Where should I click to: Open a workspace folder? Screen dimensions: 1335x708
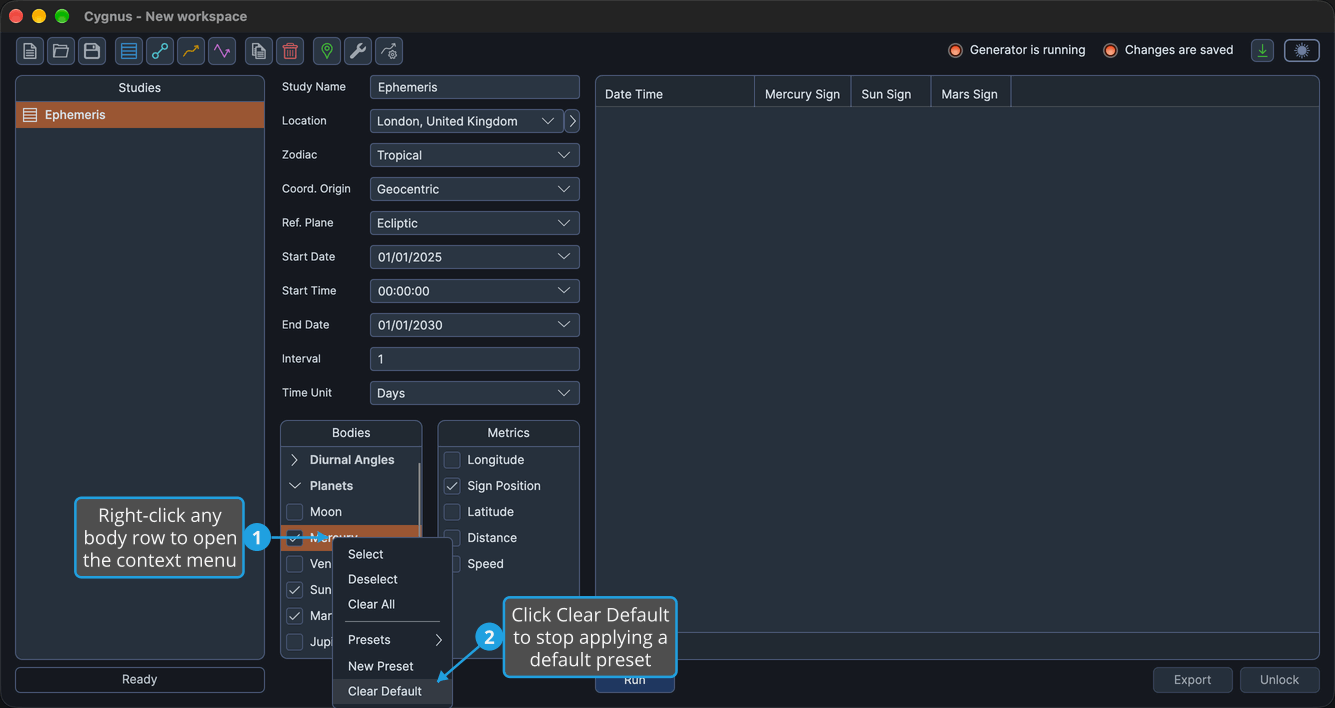point(61,51)
